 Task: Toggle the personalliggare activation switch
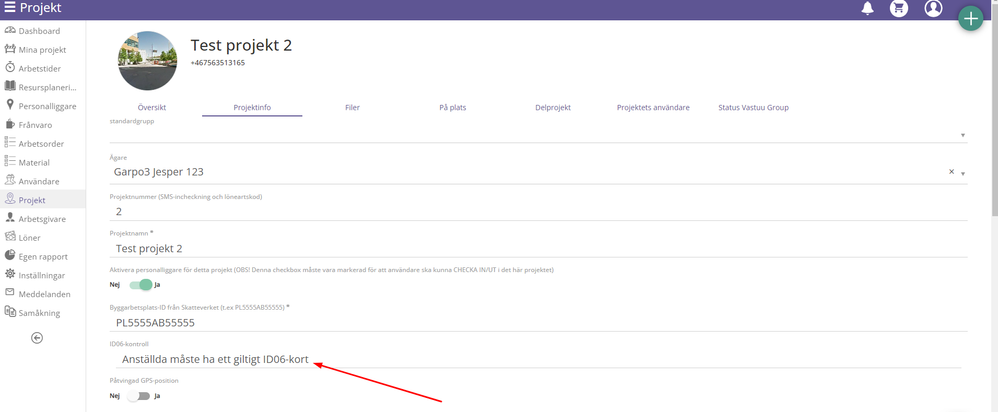pyautogui.click(x=141, y=284)
